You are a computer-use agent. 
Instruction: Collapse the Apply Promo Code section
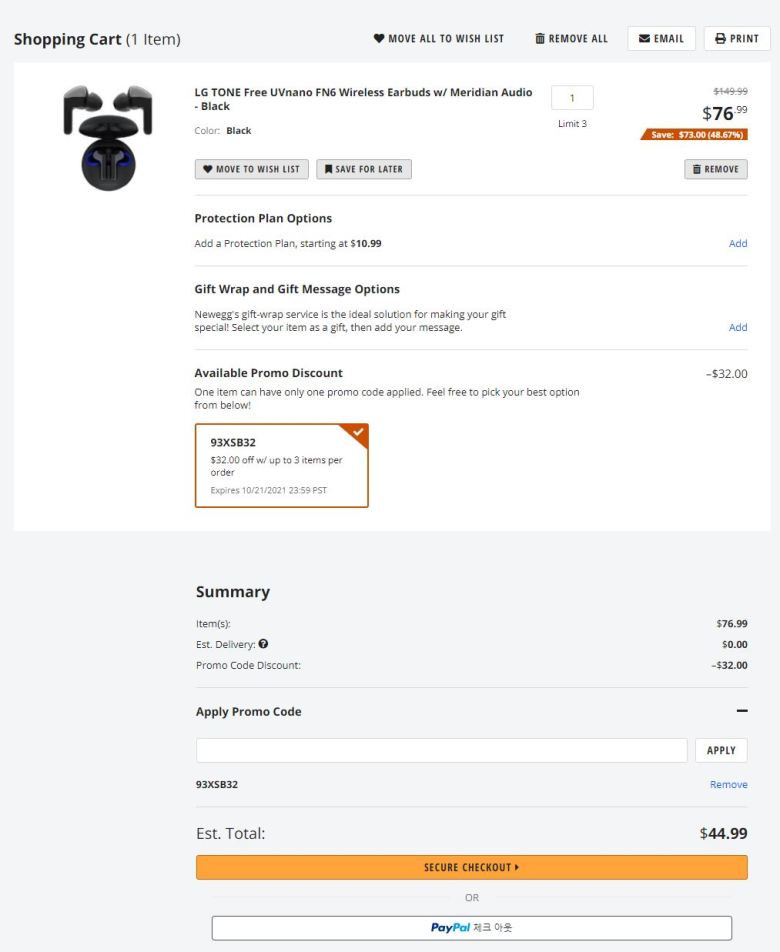(742, 710)
